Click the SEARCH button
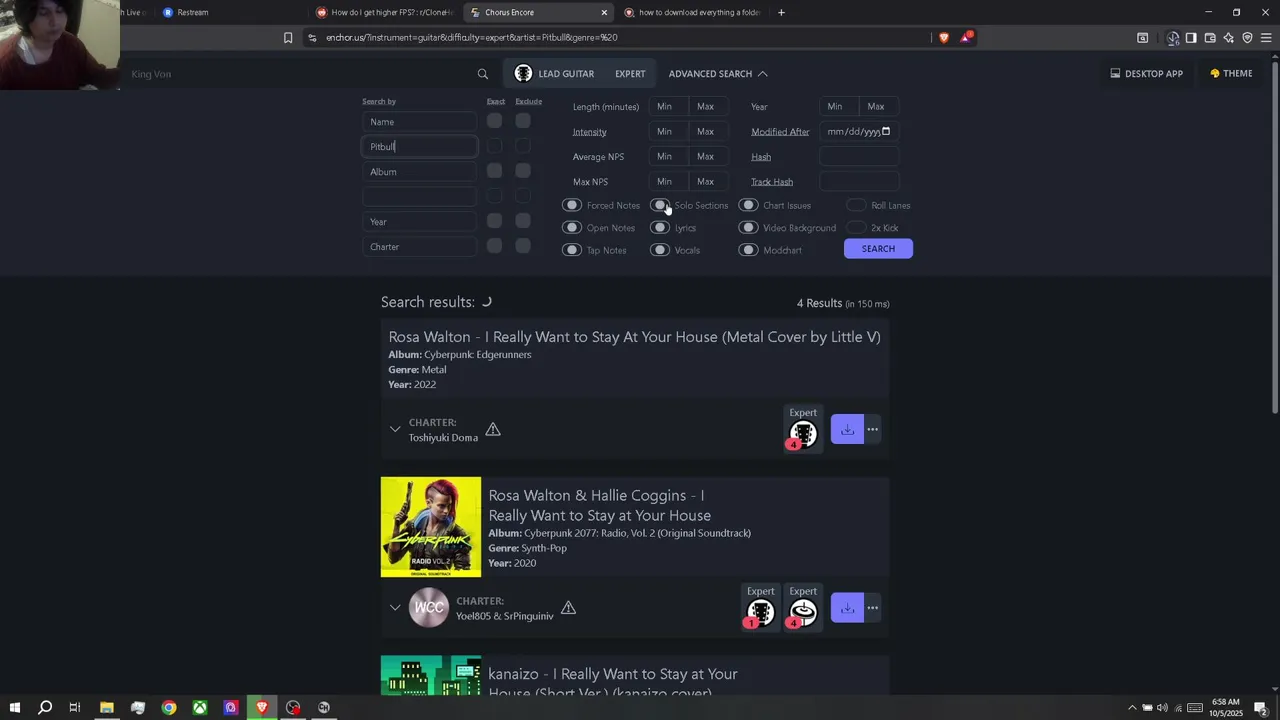This screenshot has width=1280, height=720. 878,249
